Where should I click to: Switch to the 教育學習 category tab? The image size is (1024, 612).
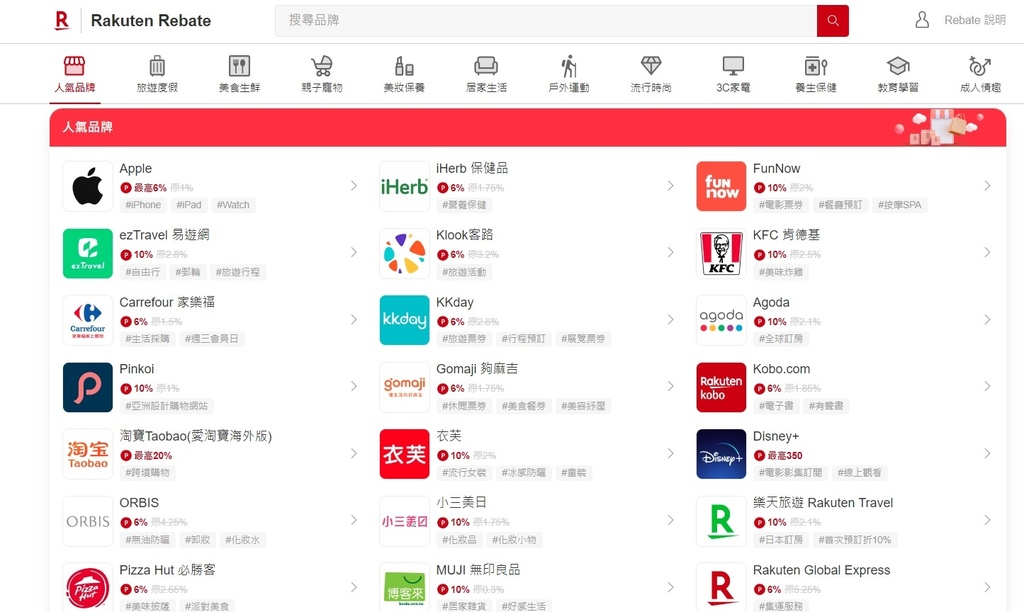(x=898, y=74)
